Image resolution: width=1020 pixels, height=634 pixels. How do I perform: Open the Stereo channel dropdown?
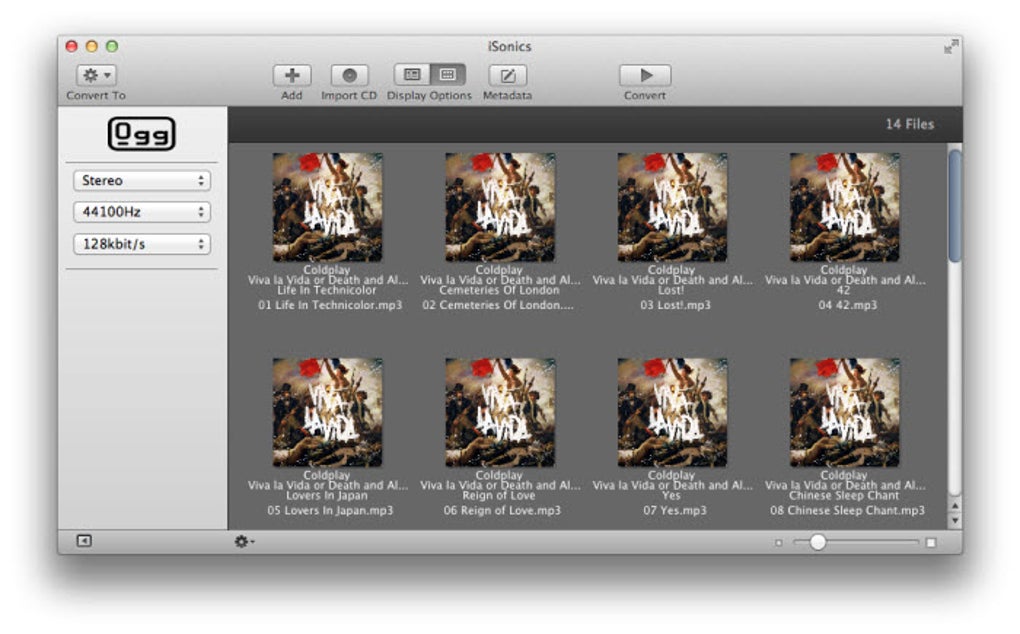(x=142, y=180)
